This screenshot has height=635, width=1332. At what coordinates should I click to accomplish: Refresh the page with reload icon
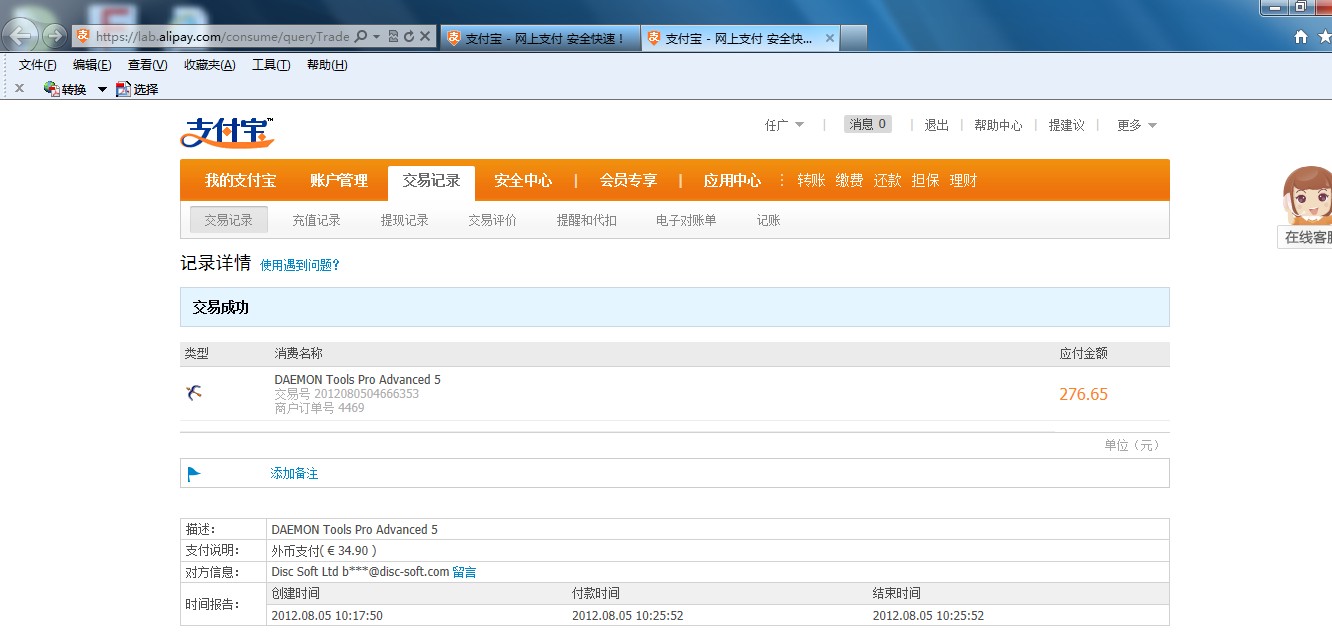409,37
